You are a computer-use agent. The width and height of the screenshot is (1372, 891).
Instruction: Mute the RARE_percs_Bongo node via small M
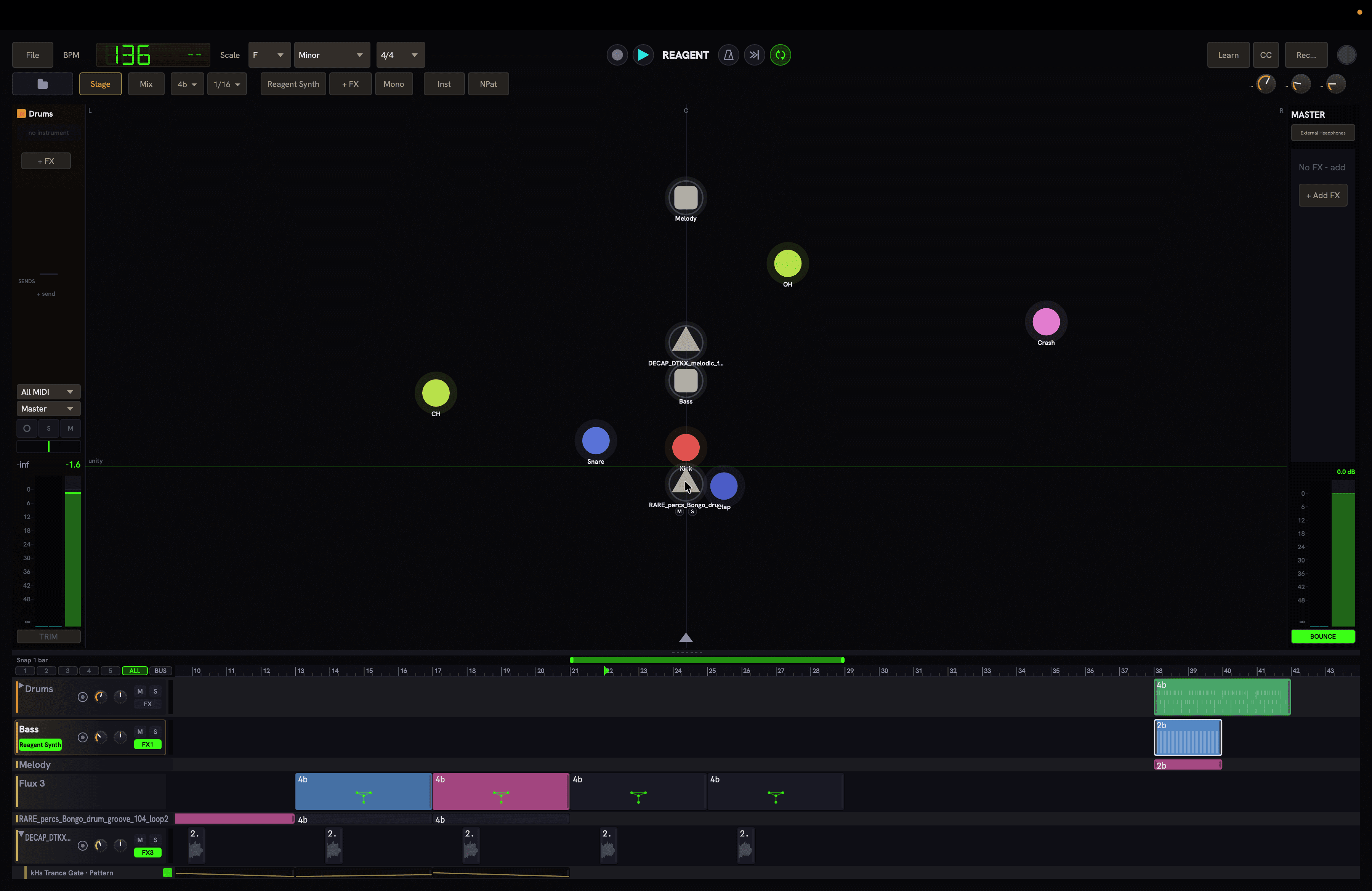click(x=679, y=512)
